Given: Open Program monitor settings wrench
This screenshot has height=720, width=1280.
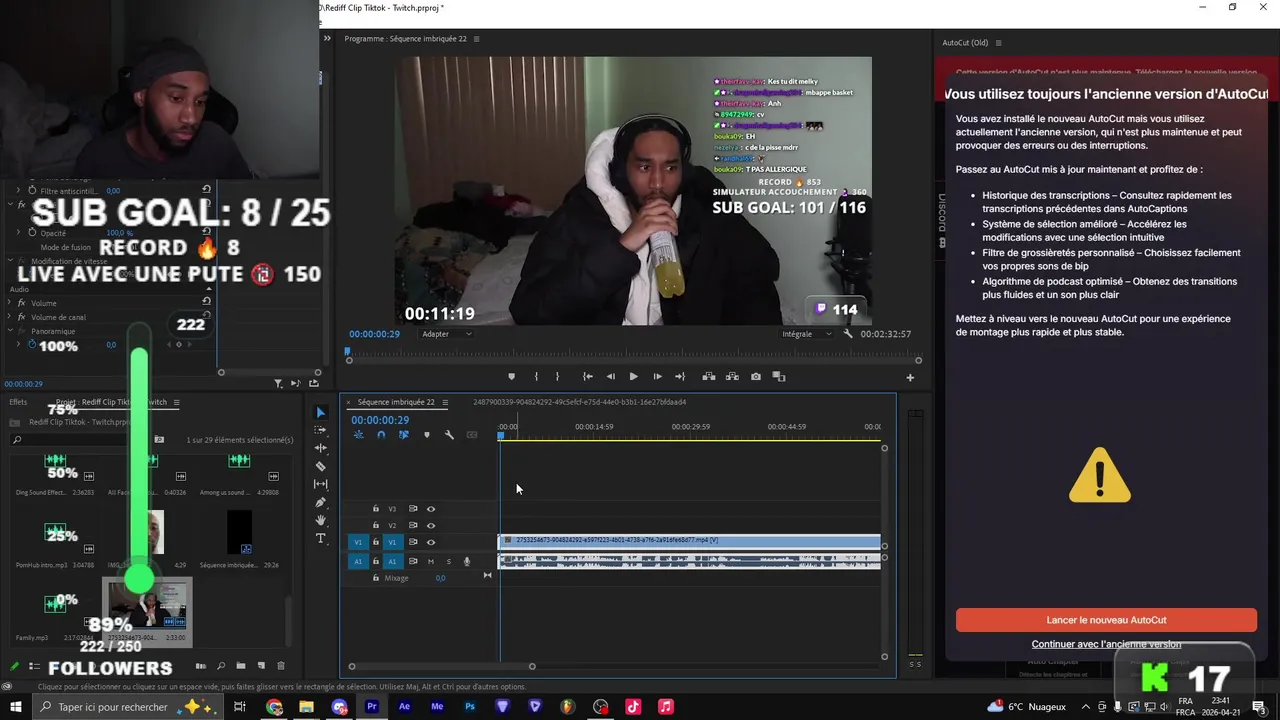Looking at the screenshot, I should coord(848,334).
